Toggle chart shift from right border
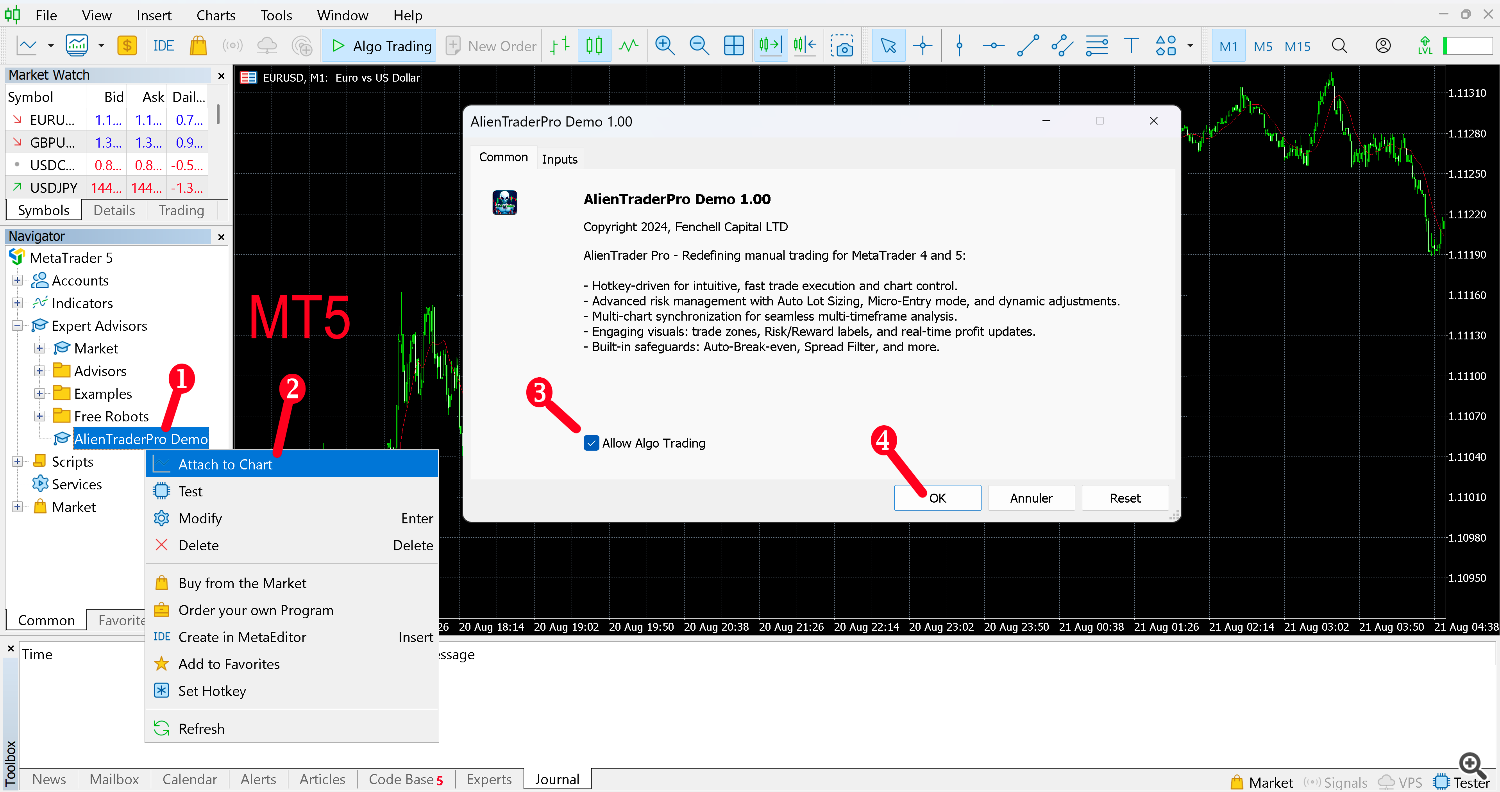This screenshot has height=792, width=1500. pos(805,45)
